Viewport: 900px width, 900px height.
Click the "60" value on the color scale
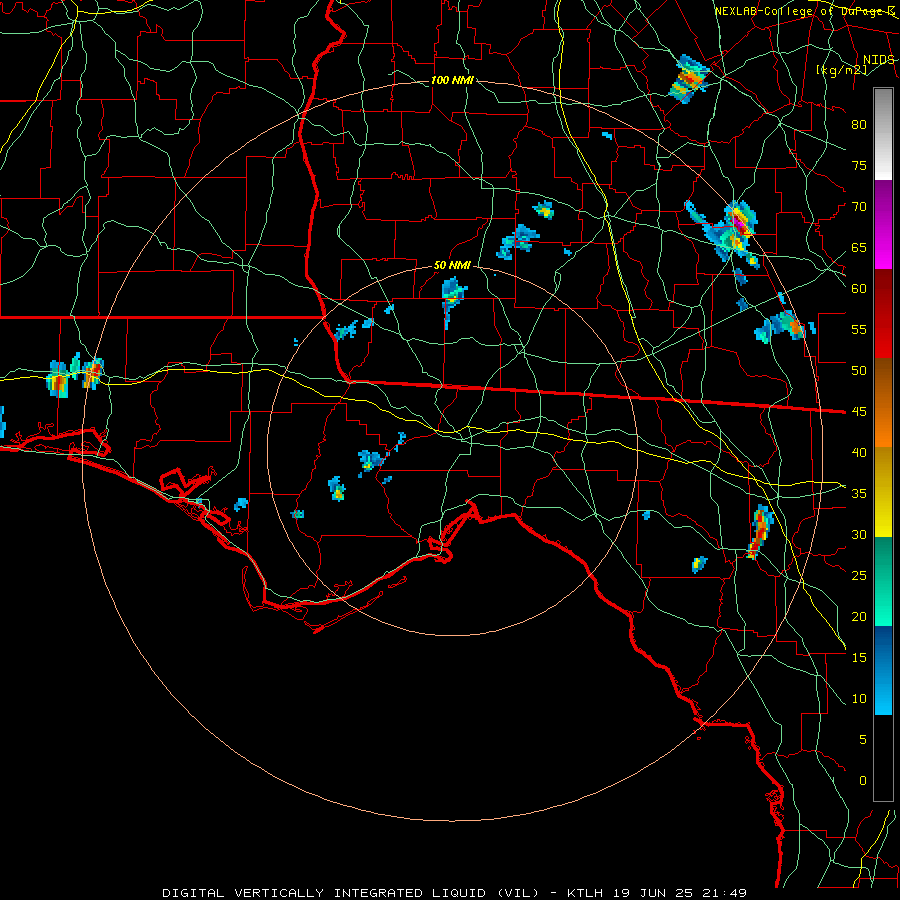[859, 289]
